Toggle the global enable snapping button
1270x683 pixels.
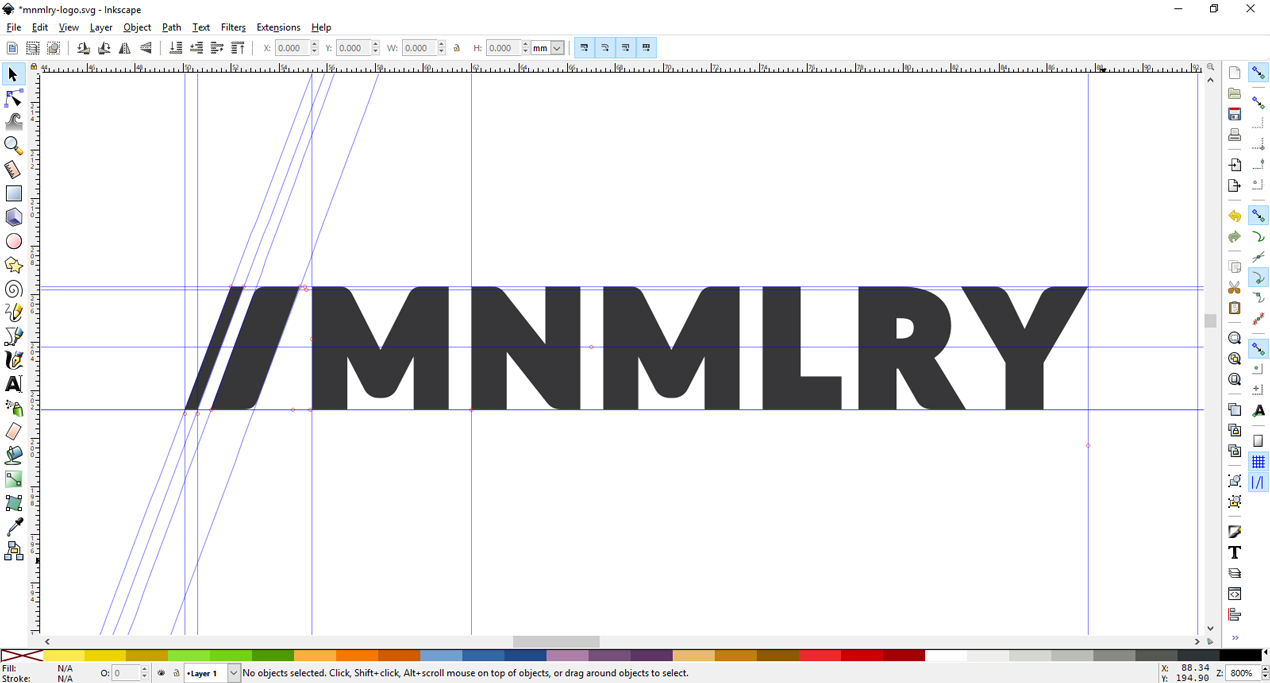coord(1258,73)
